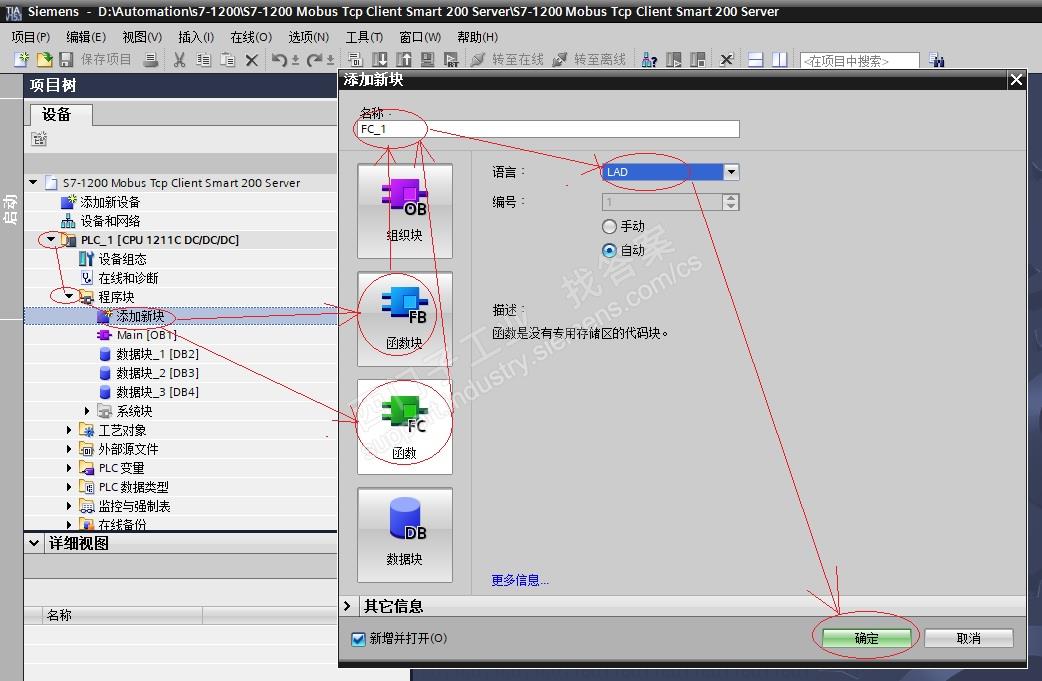This screenshot has height=681, width=1042.
Task: Expand the 工艺对象 folder arrow
Action: (69, 430)
